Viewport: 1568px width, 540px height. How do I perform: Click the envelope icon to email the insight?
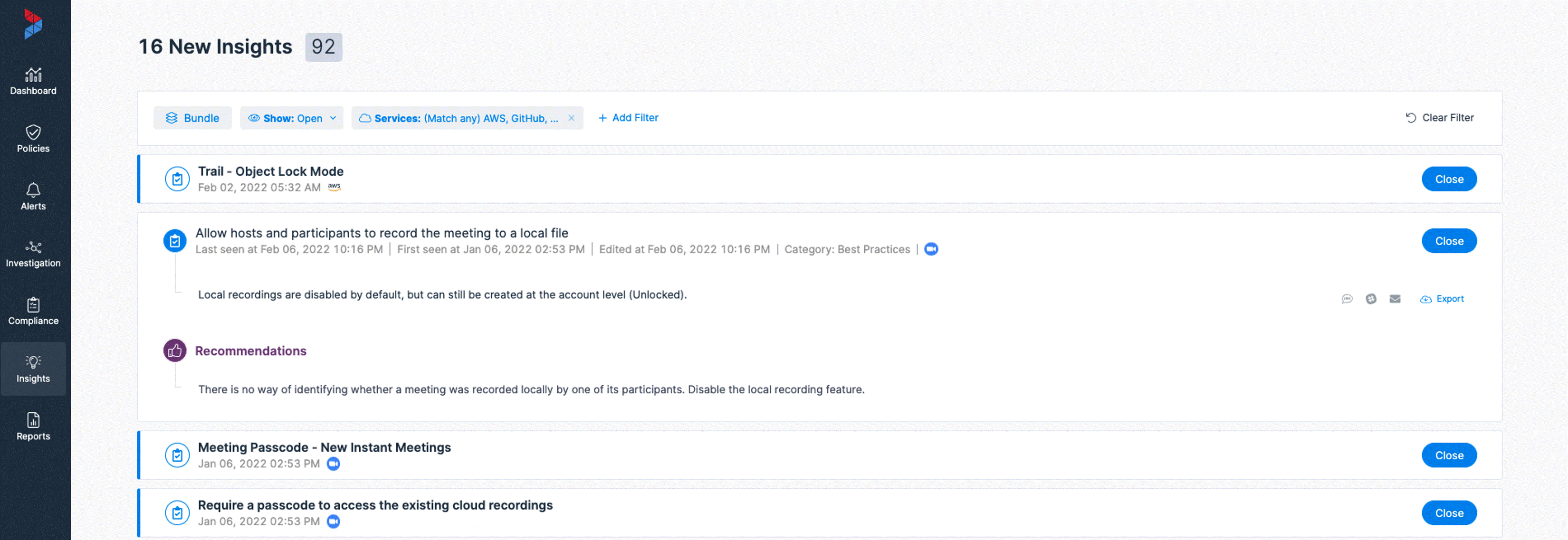coord(1395,299)
